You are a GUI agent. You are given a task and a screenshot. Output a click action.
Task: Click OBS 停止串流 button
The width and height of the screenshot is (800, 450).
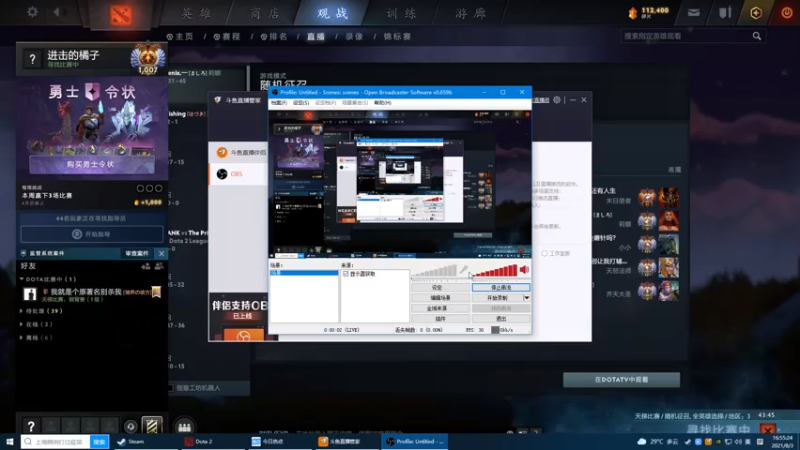tap(501, 288)
